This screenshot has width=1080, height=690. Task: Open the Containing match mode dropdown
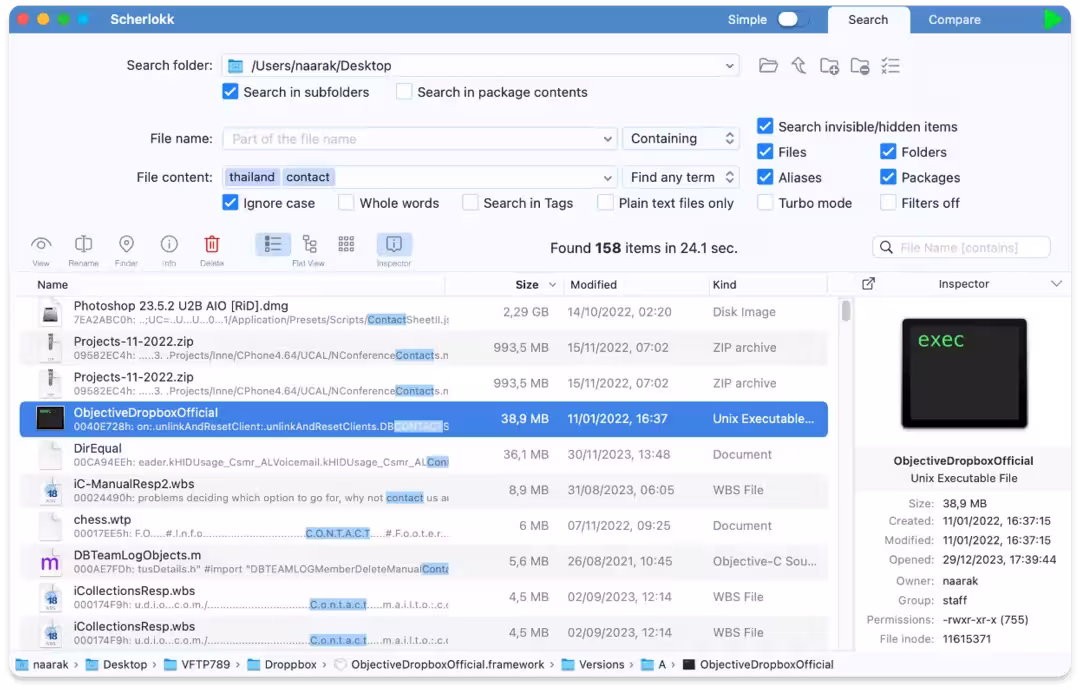tap(681, 138)
